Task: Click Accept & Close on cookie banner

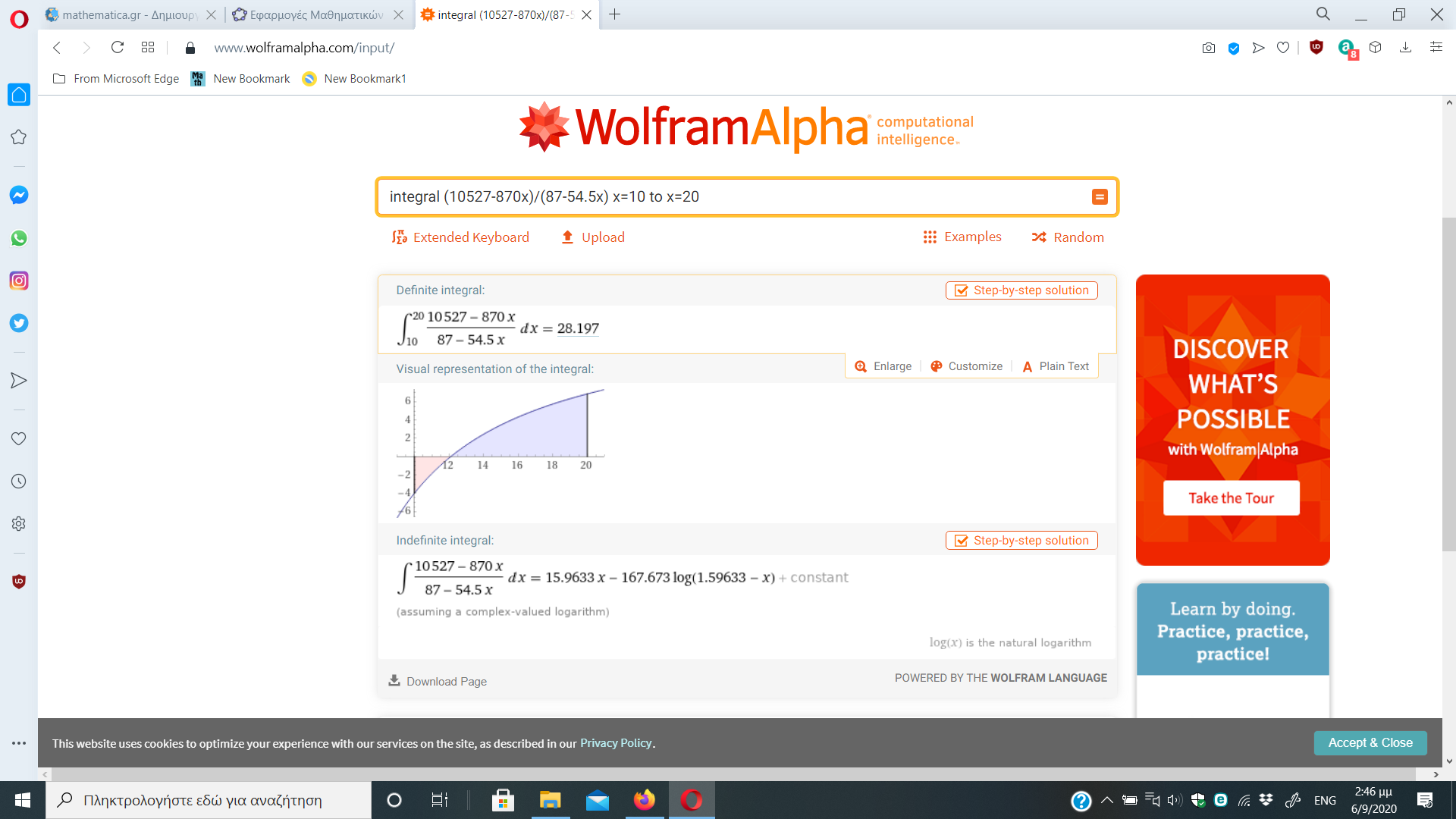Action: (x=1370, y=743)
